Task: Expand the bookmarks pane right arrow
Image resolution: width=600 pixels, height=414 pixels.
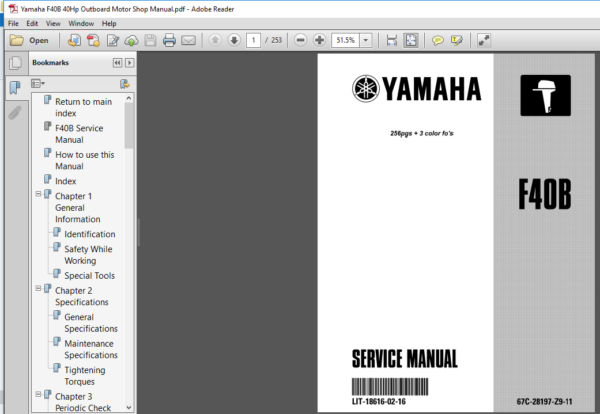Action: tap(130, 63)
